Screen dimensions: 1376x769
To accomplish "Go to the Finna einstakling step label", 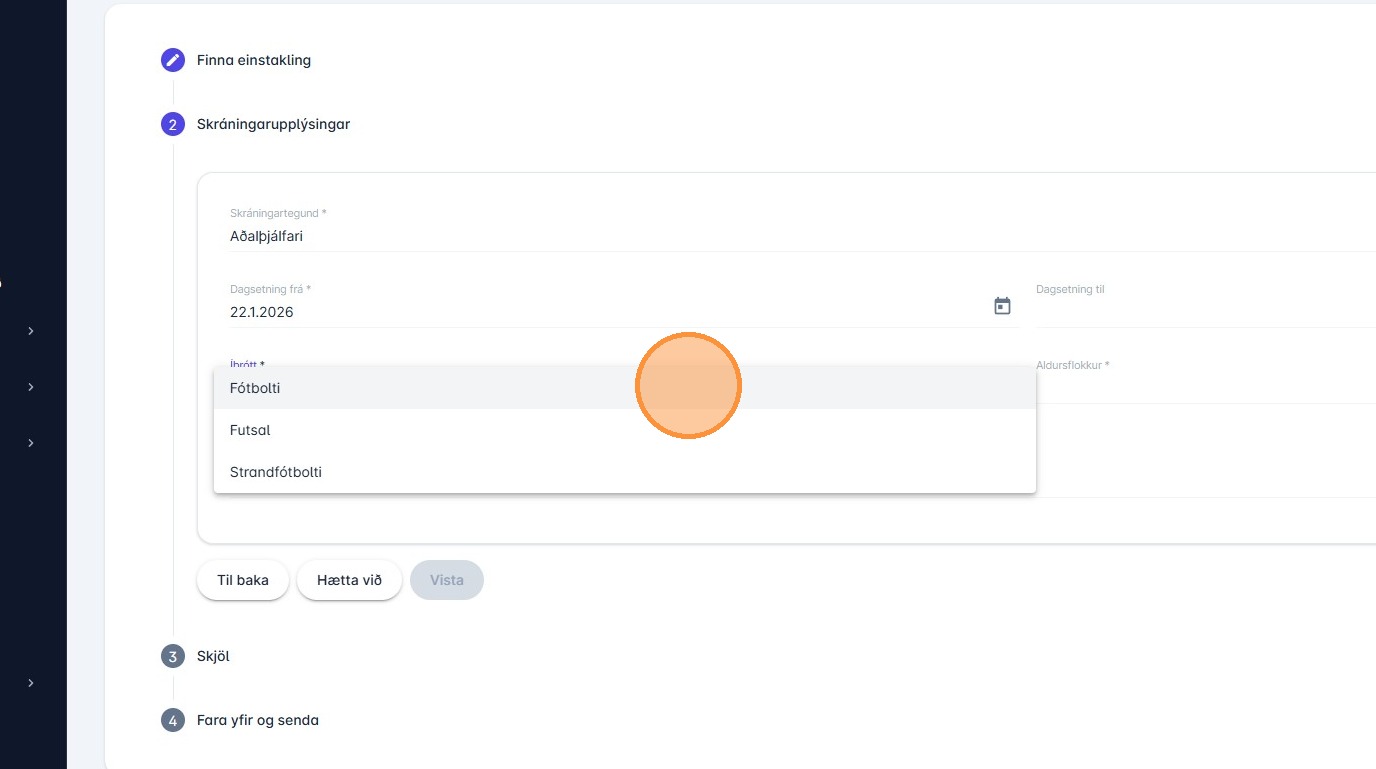I will [254, 60].
